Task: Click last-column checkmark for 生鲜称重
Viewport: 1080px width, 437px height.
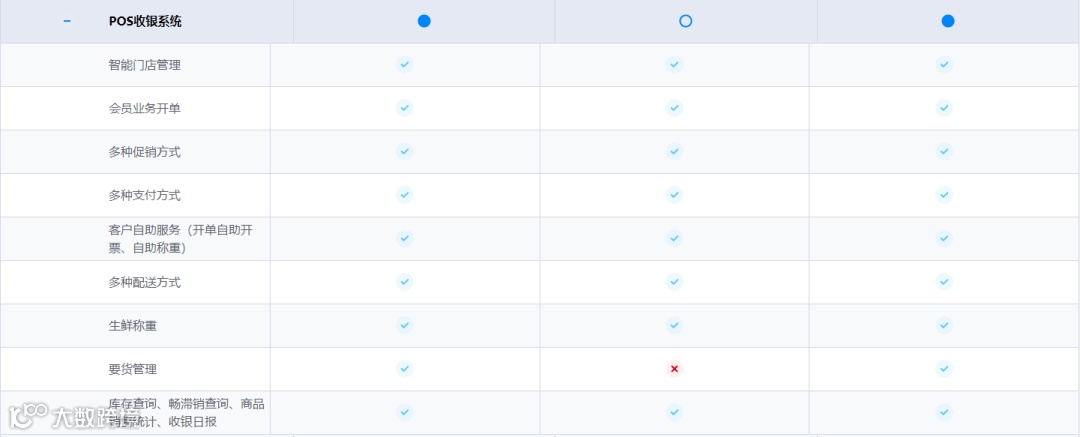Action: point(944,325)
